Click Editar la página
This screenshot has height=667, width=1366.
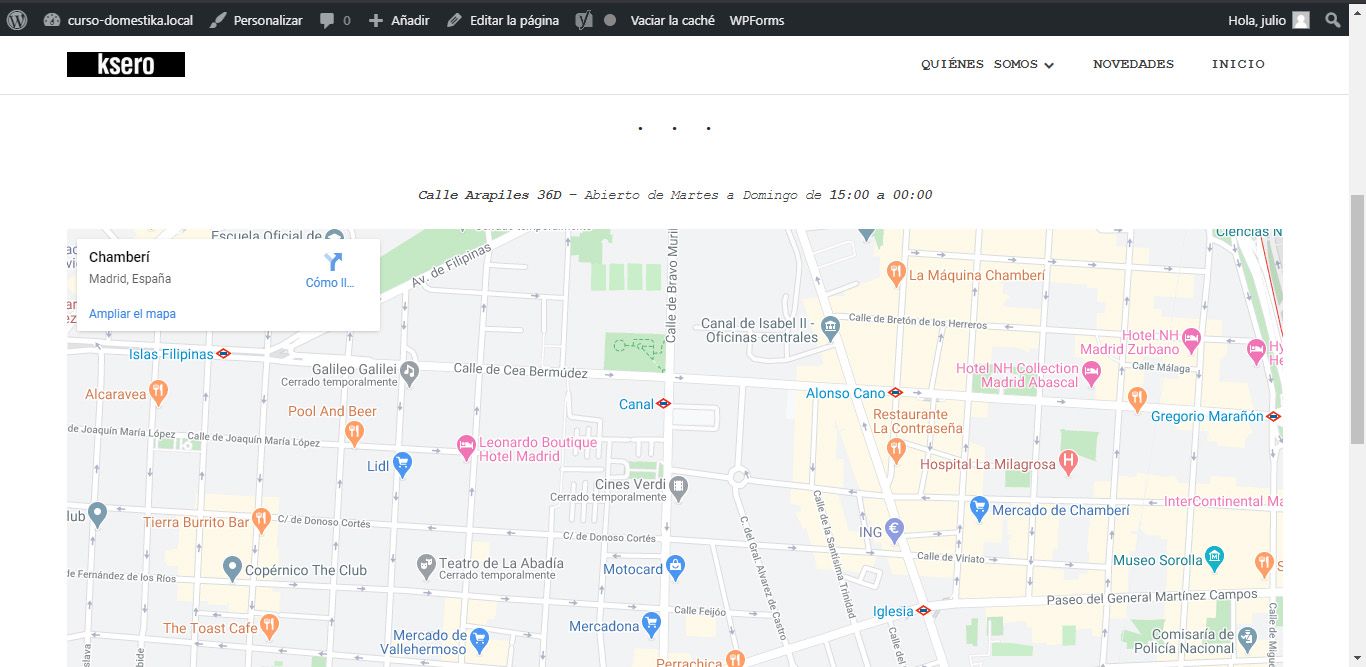[503, 20]
